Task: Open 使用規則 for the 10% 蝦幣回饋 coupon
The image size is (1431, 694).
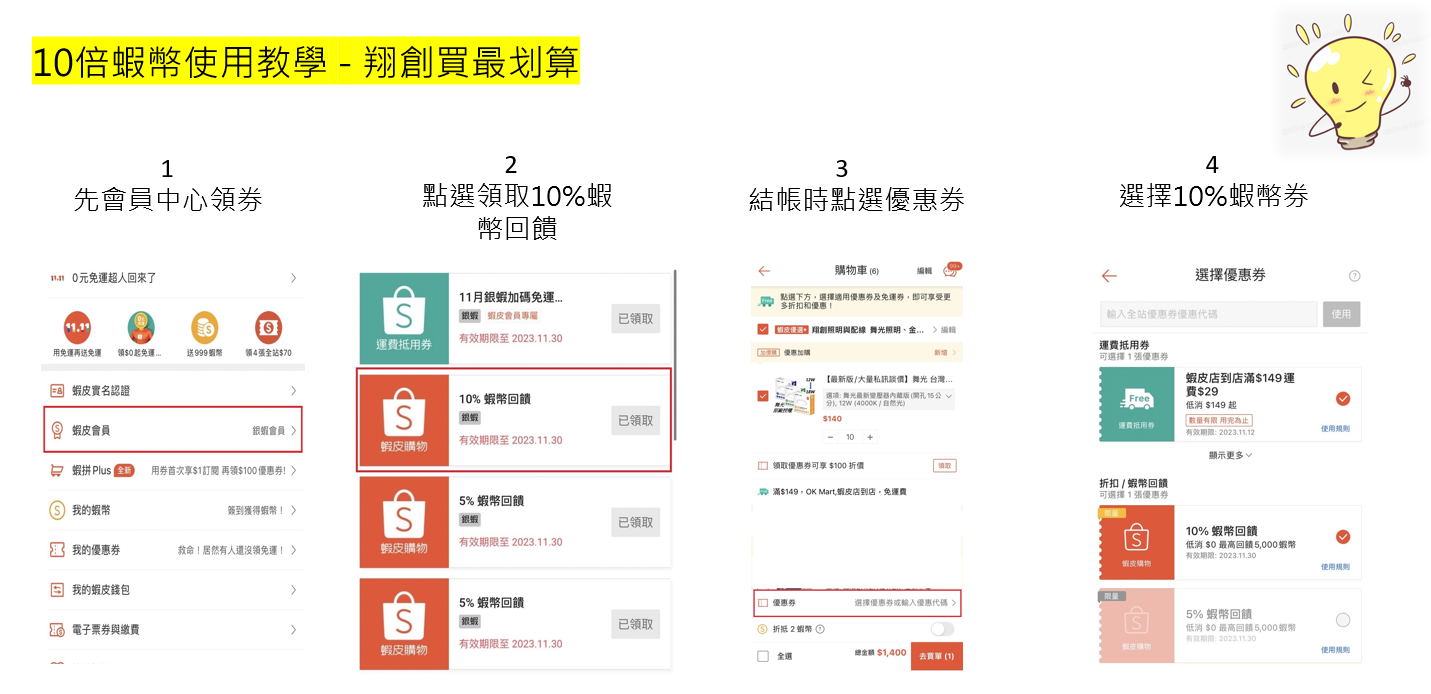Action: (1335, 565)
